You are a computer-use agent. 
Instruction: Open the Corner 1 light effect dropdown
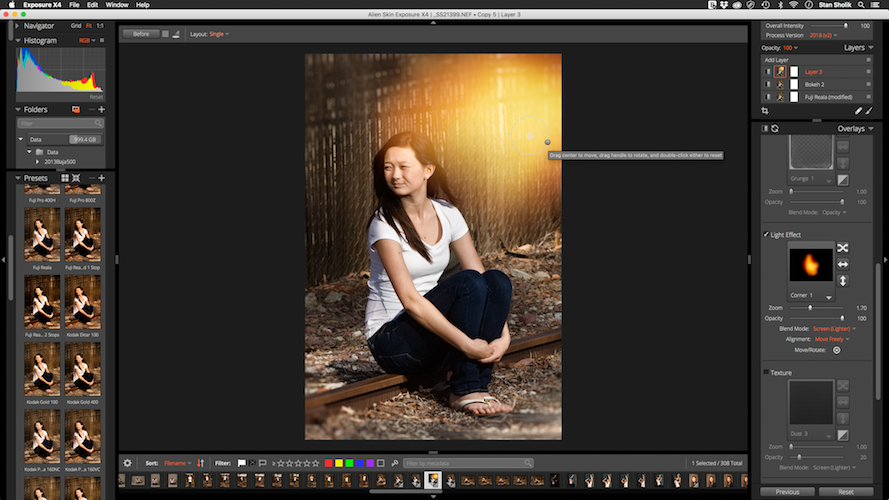(811, 295)
